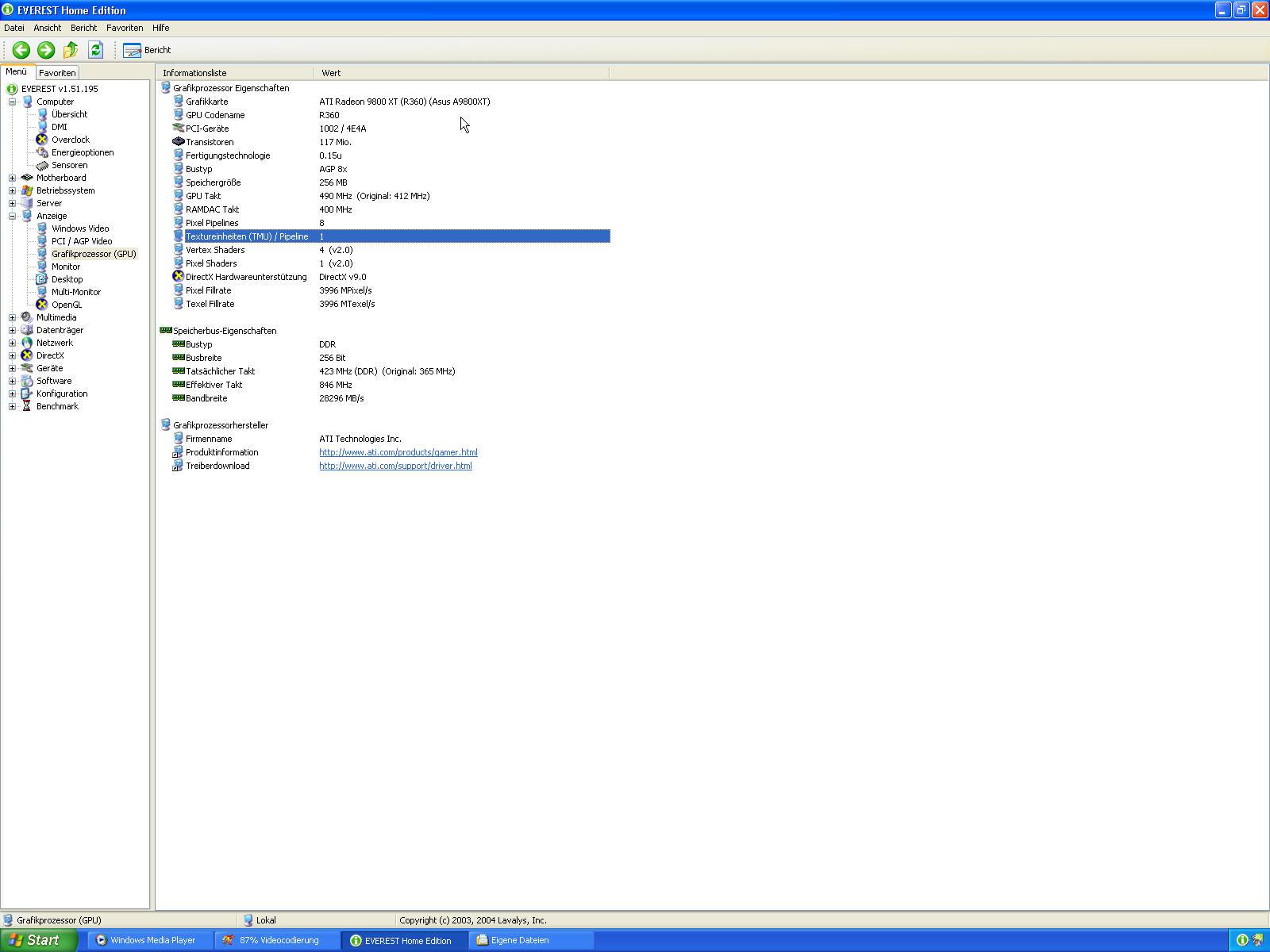The height and width of the screenshot is (952, 1270).
Task: Open the ati.com products gamer link
Action: (x=398, y=452)
